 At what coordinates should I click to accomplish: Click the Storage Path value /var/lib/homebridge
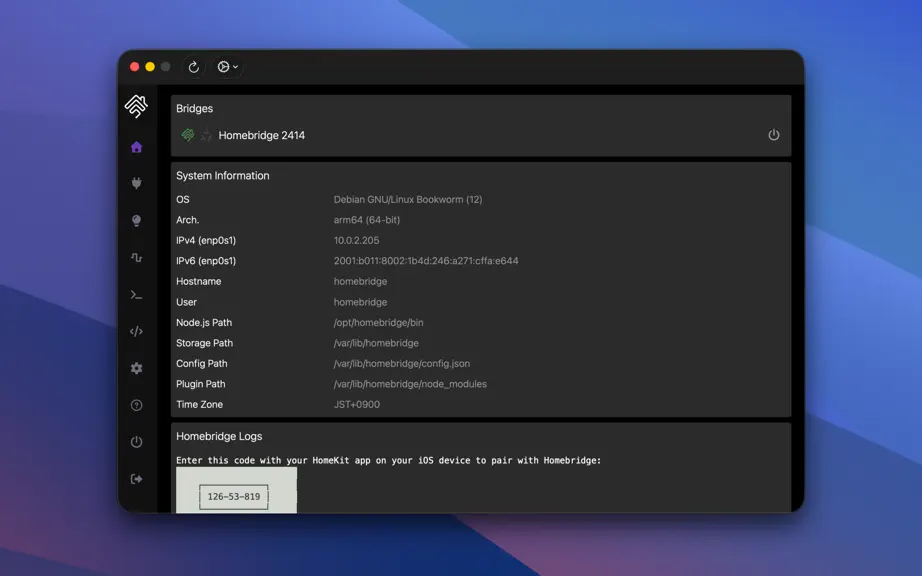coord(376,343)
